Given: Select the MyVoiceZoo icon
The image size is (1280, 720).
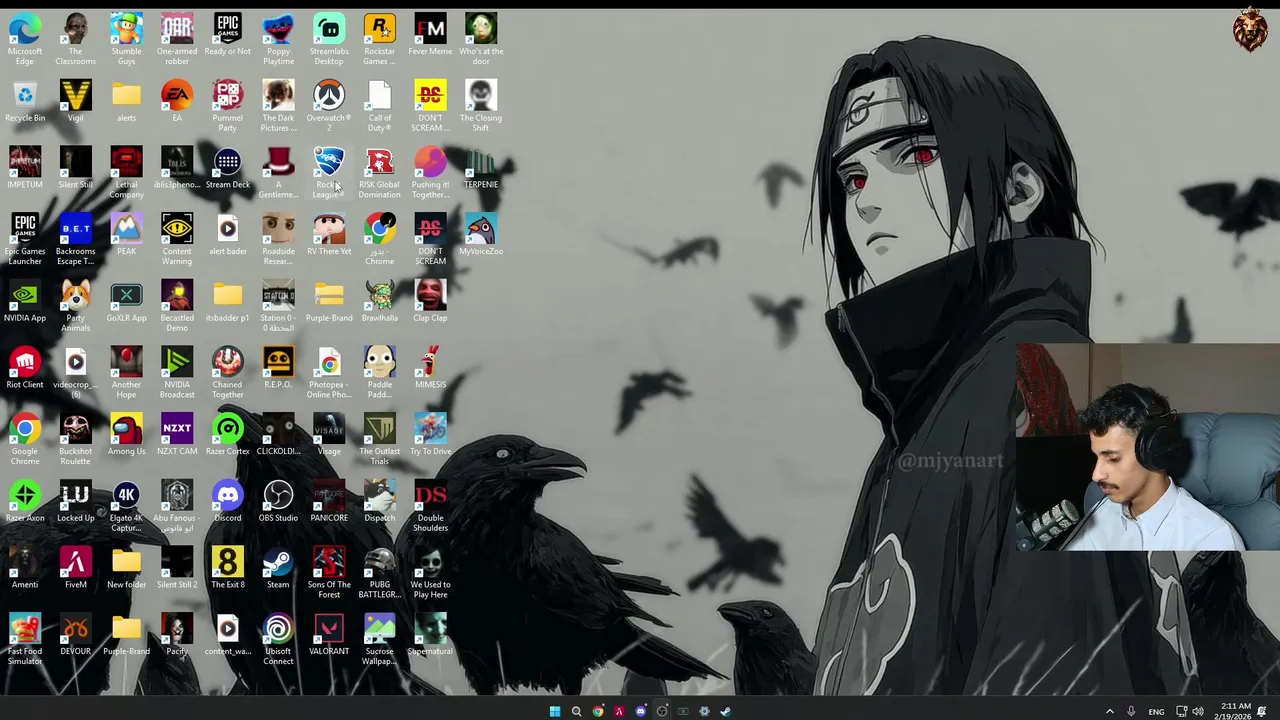Looking at the screenshot, I should click(481, 235).
